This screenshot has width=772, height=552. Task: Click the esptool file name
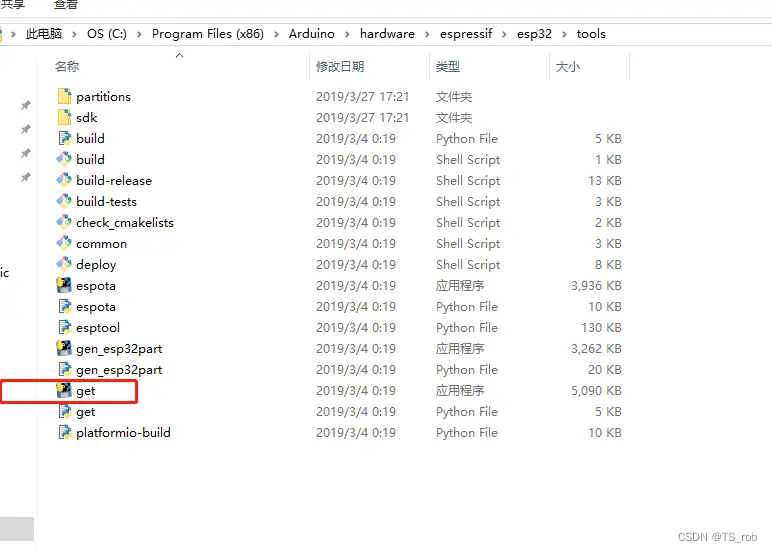pos(98,328)
